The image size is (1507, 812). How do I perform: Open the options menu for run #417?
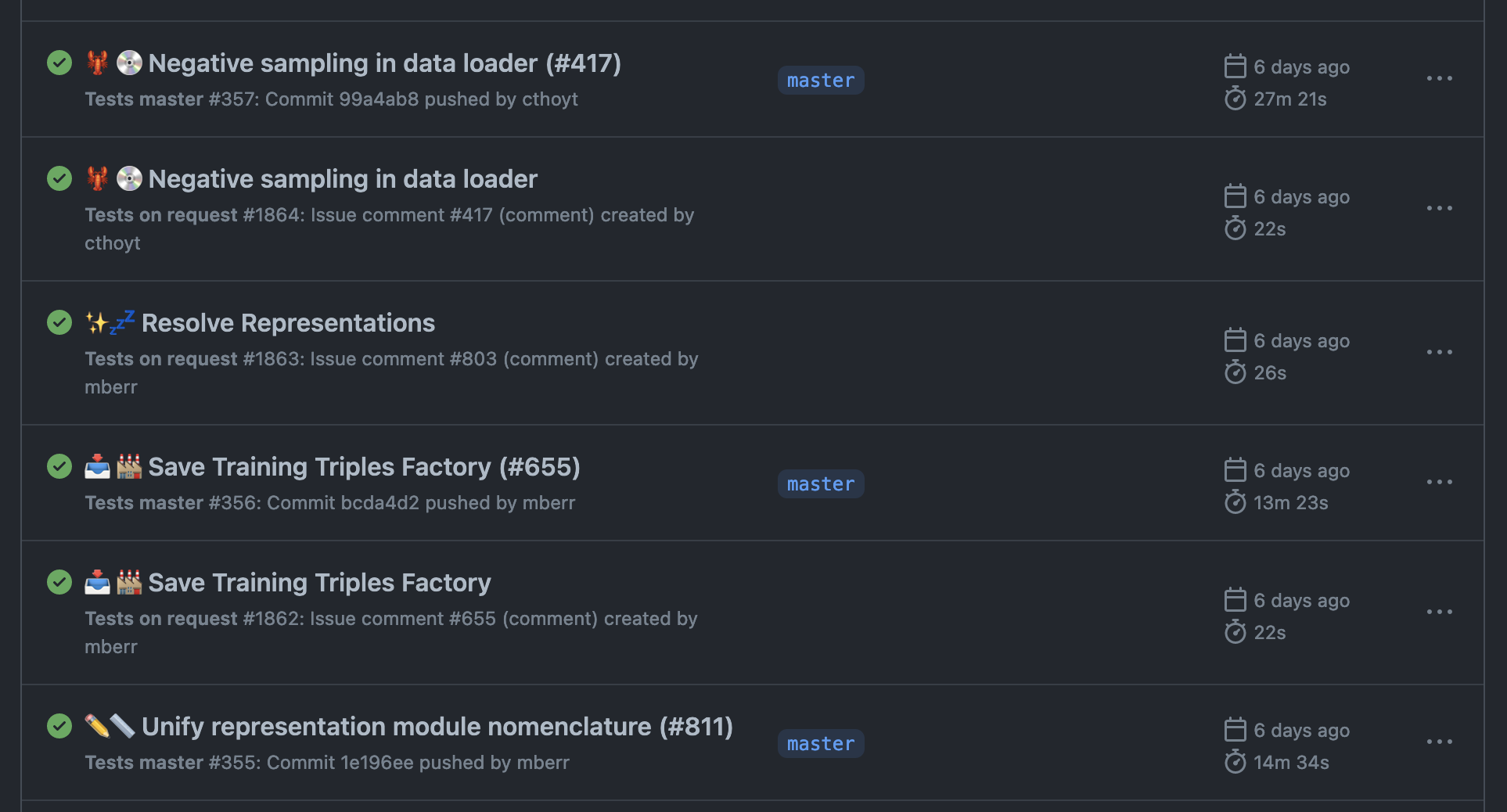pyautogui.click(x=1442, y=78)
